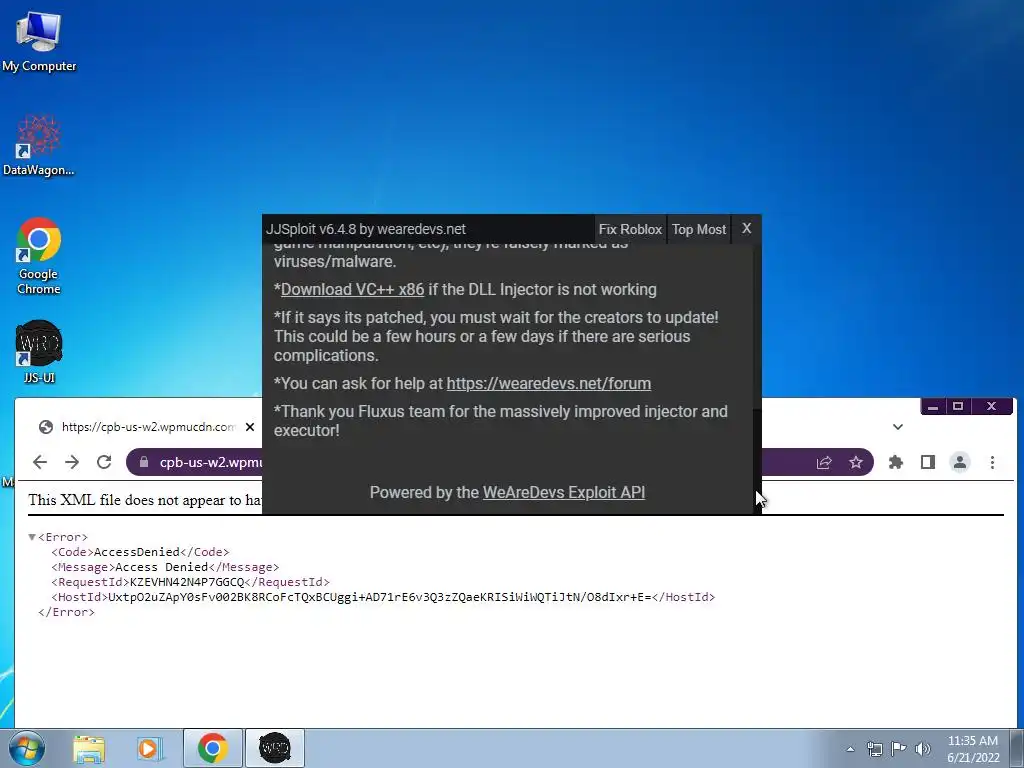Toggle Chrome side panel icon

click(927, 462)
